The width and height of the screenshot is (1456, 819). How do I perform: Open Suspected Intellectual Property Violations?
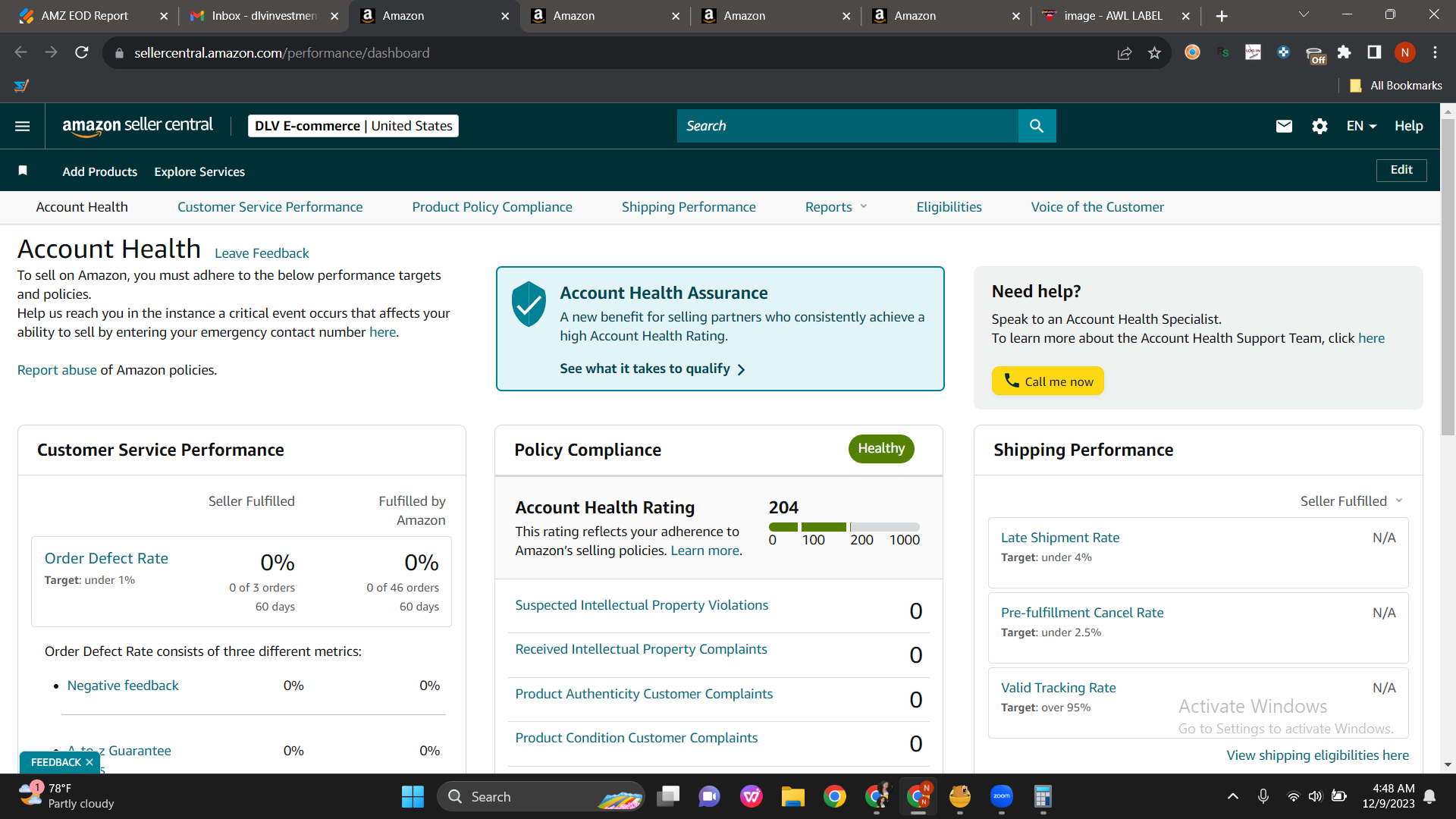pyautogui.click(x=642, y=605)
